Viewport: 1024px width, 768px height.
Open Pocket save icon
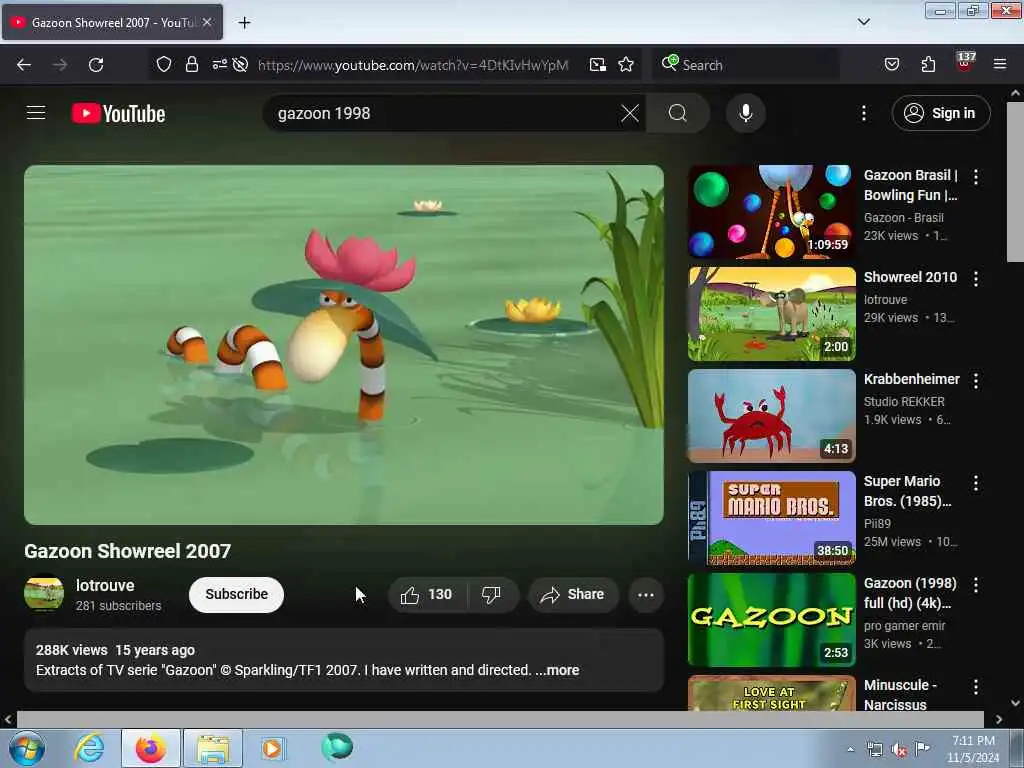tap(891, 65)
